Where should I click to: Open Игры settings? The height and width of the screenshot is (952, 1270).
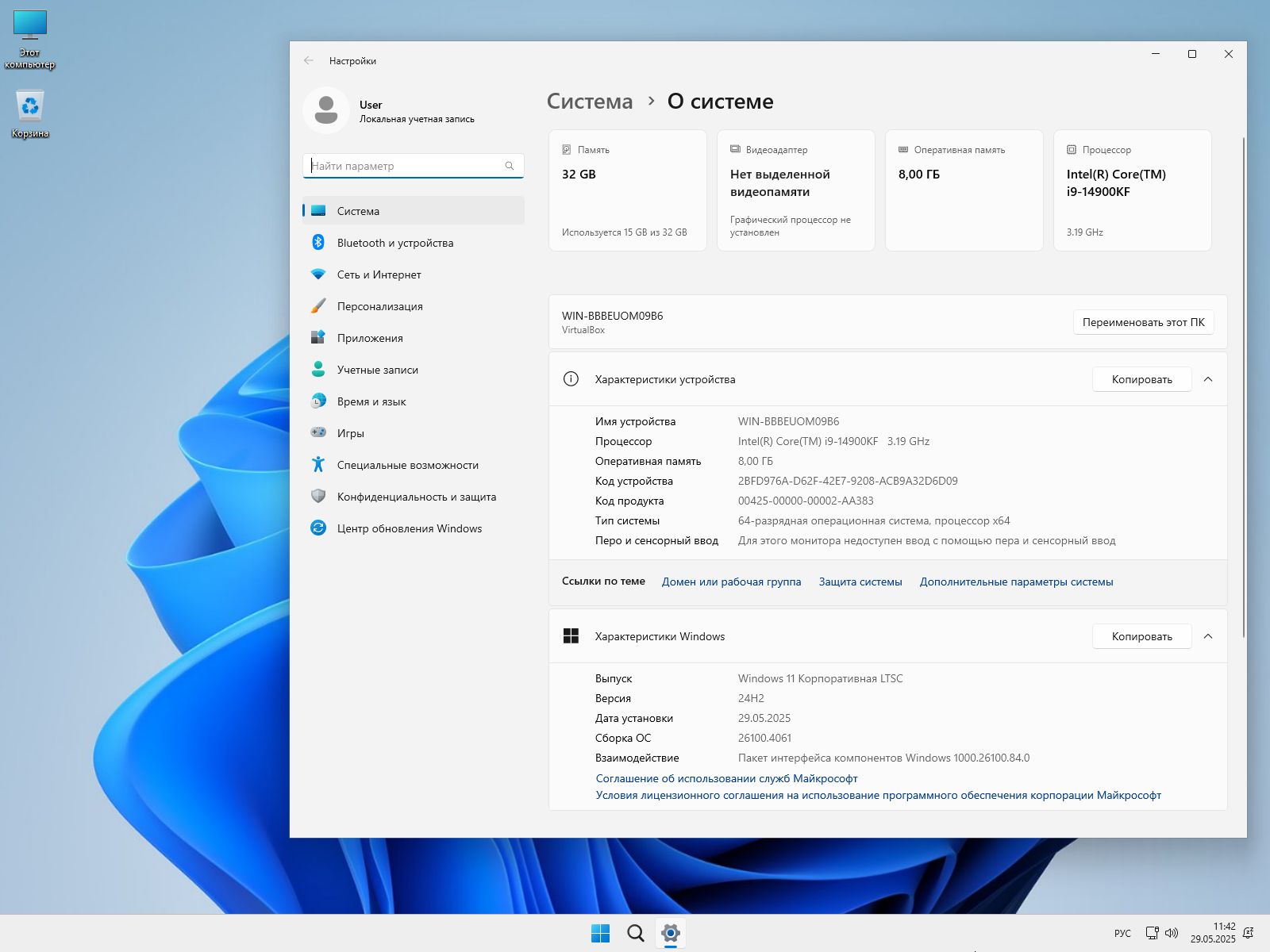414,433
